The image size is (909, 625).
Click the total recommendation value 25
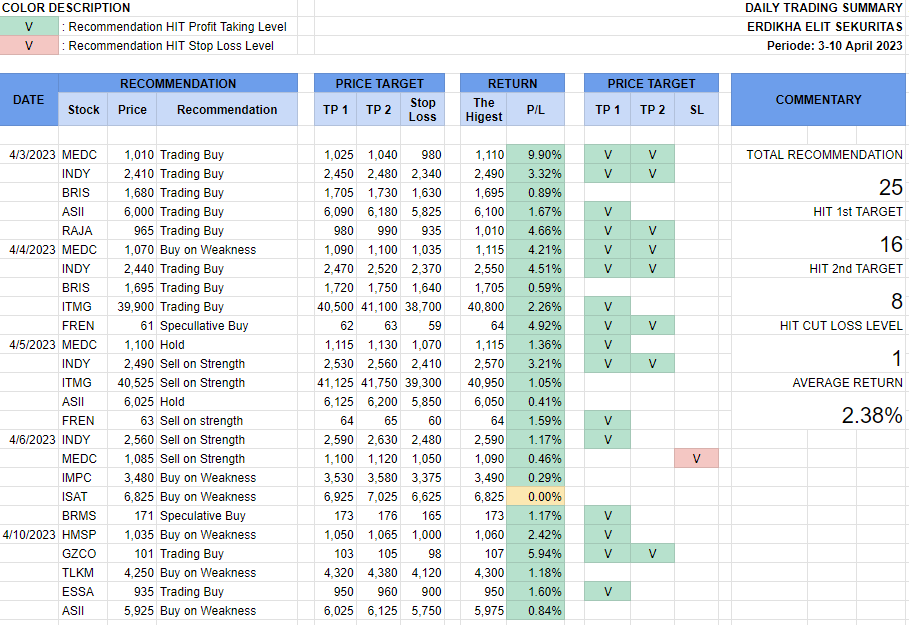click(x=890, y=188)
